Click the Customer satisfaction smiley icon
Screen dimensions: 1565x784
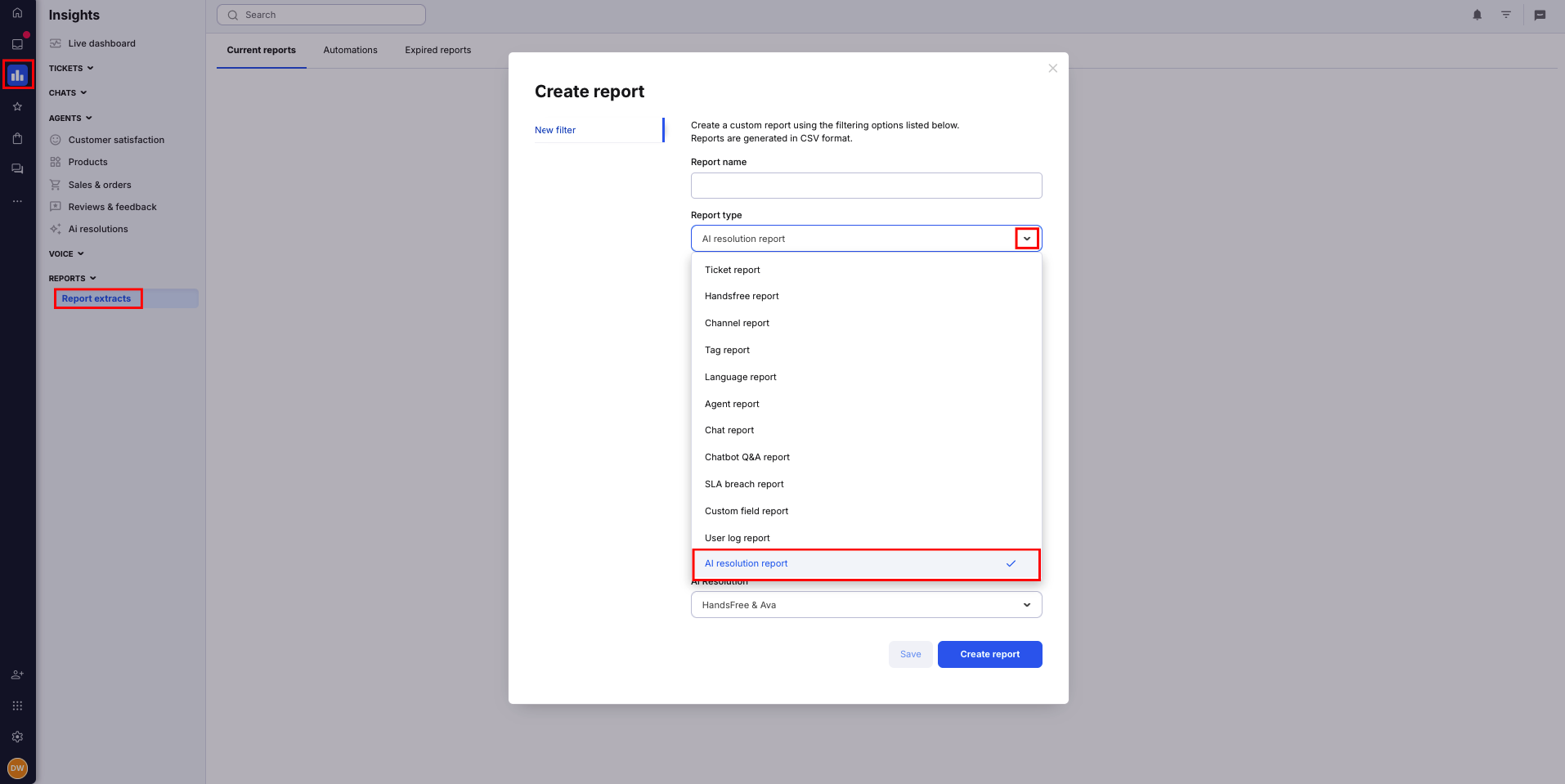[x=56, y=140]
